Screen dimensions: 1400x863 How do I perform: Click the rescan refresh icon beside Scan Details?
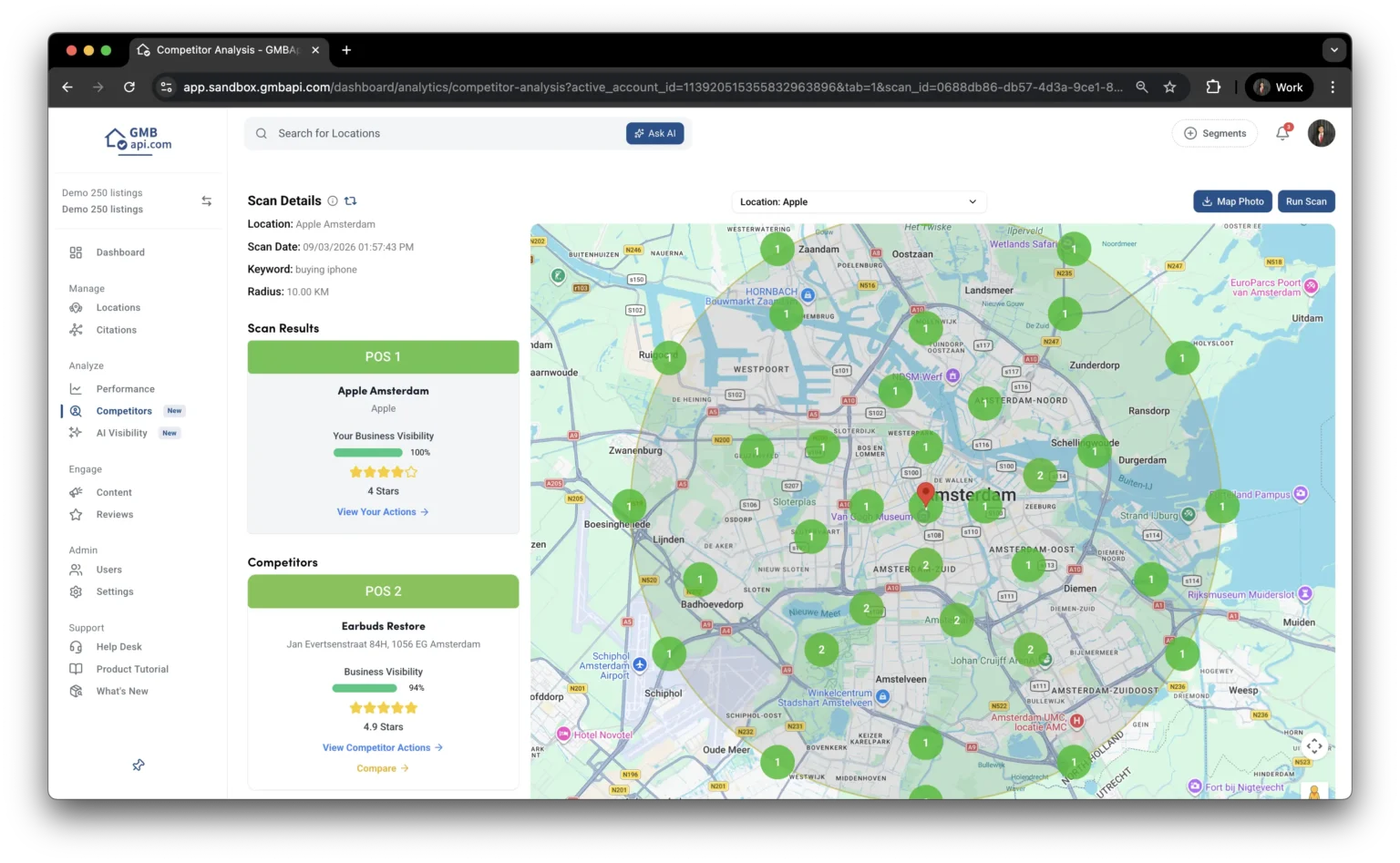tap(351, 201)
